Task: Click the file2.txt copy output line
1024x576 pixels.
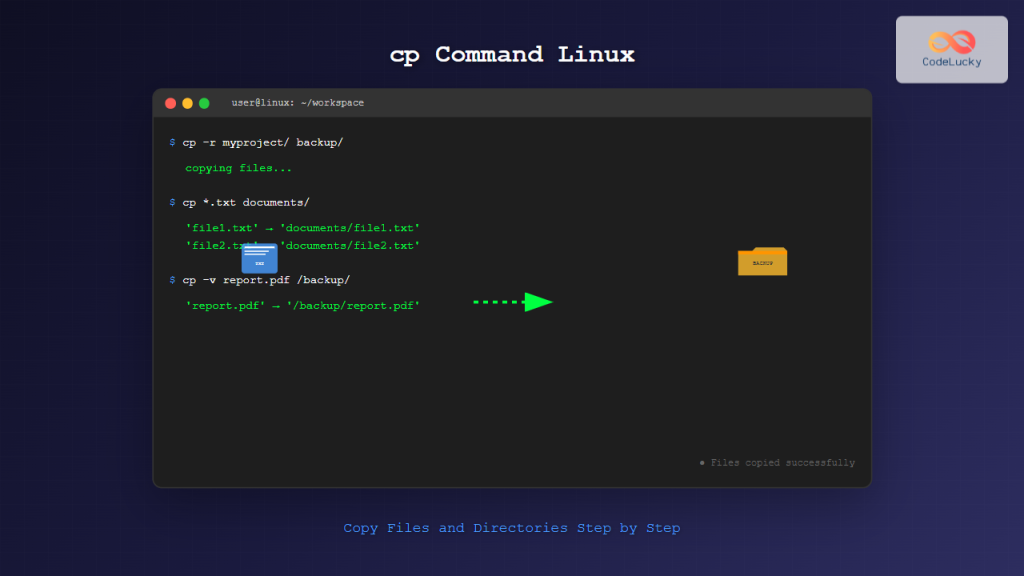Action: tap(301, 245)
